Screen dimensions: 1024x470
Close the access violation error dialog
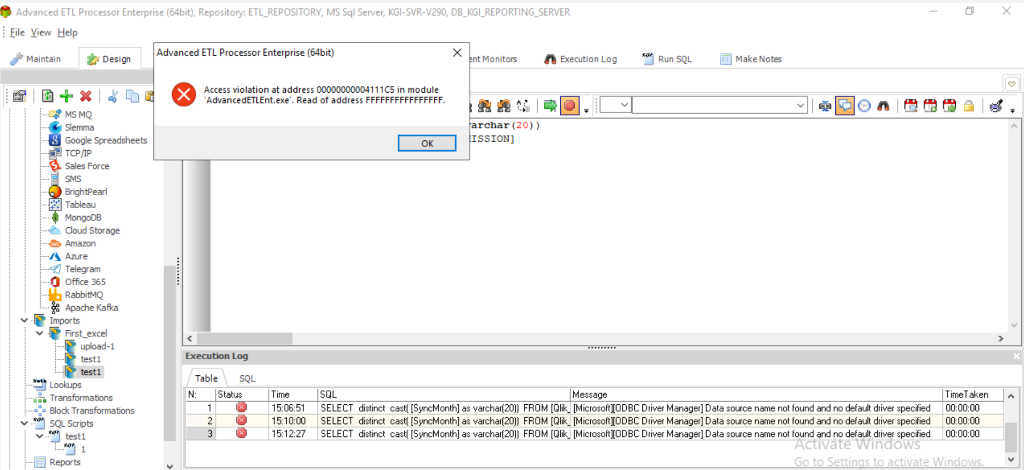coord(457,53)
